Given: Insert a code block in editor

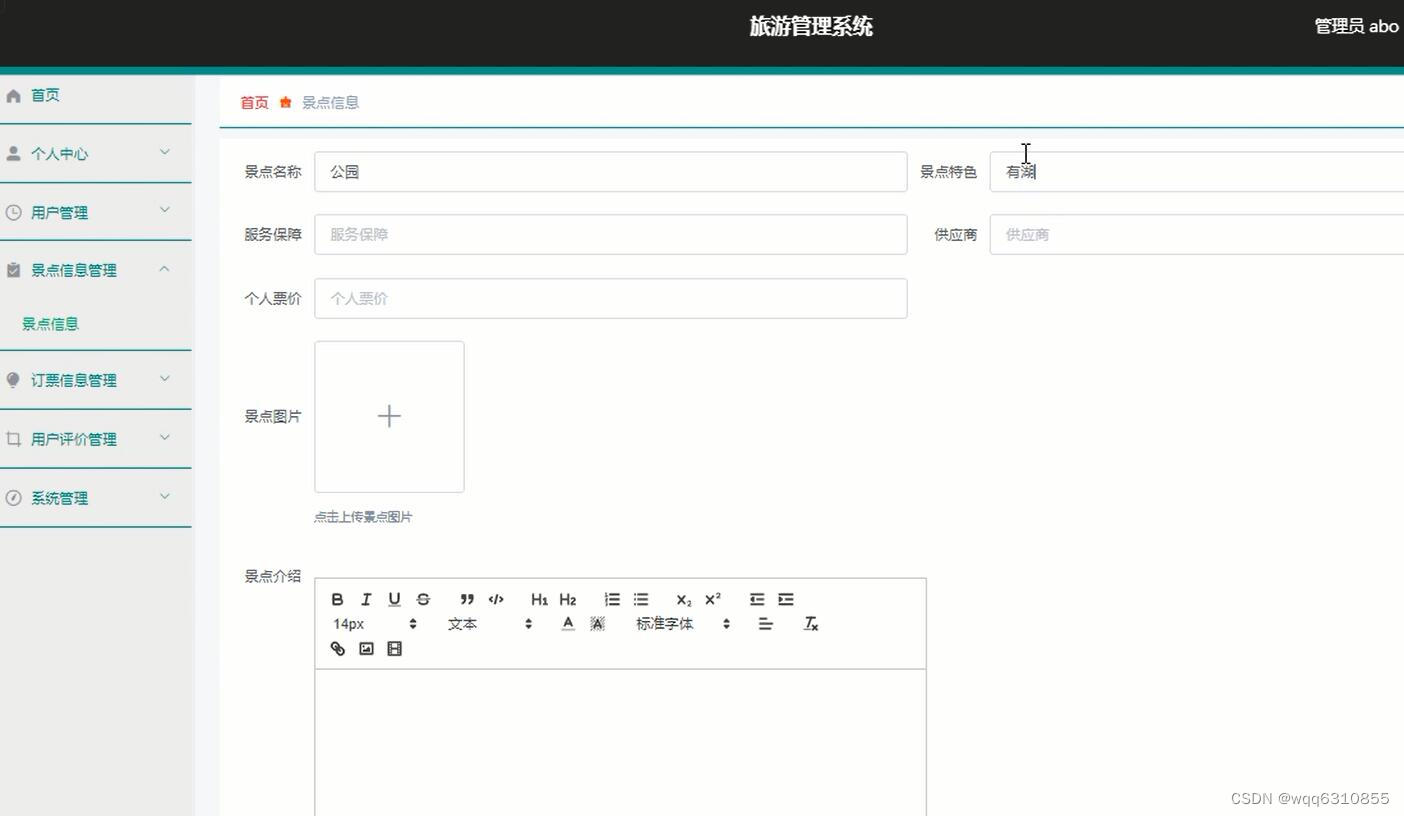Looking at the screenshot, I should point(496,599).
